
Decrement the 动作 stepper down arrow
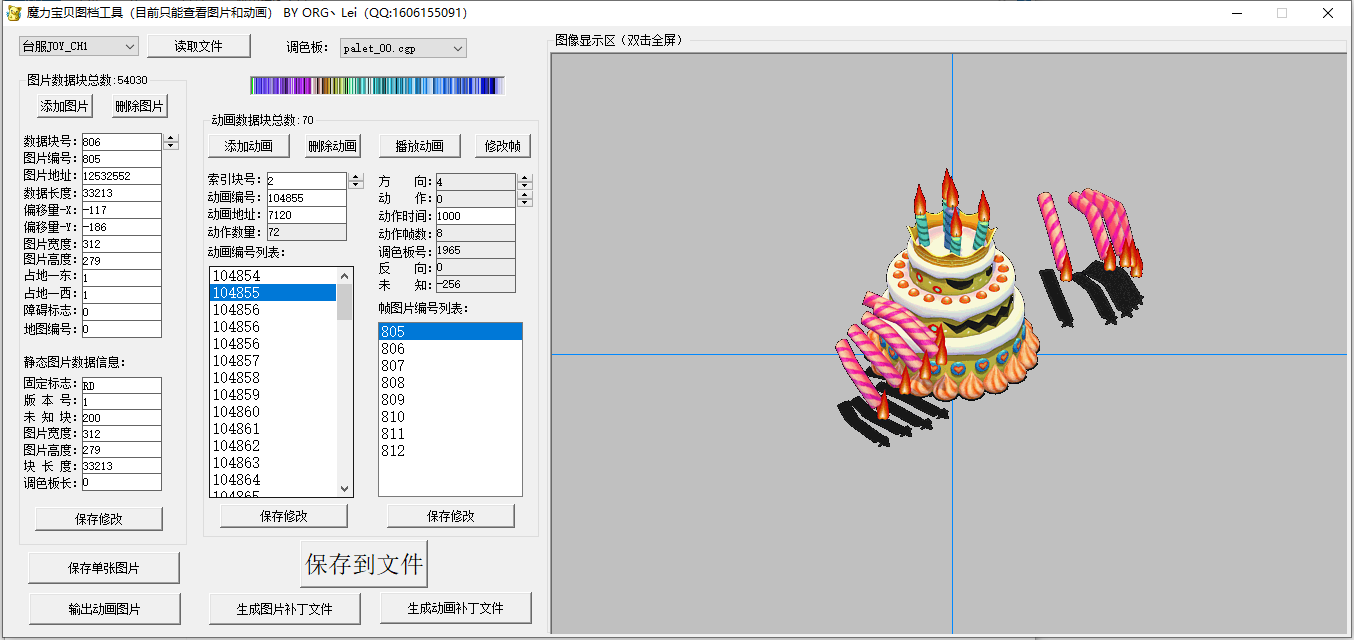point(525,202)
